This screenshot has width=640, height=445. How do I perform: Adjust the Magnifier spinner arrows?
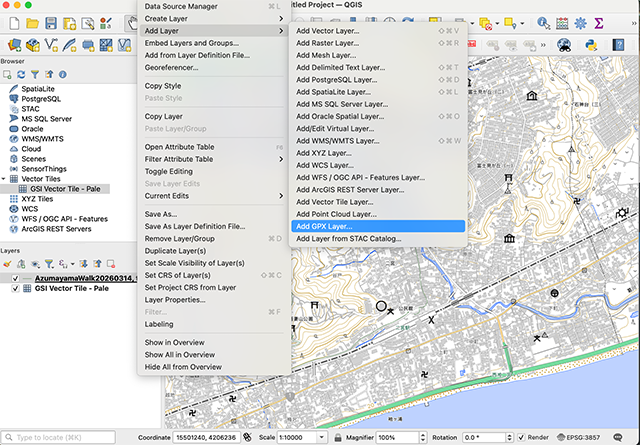423,437
